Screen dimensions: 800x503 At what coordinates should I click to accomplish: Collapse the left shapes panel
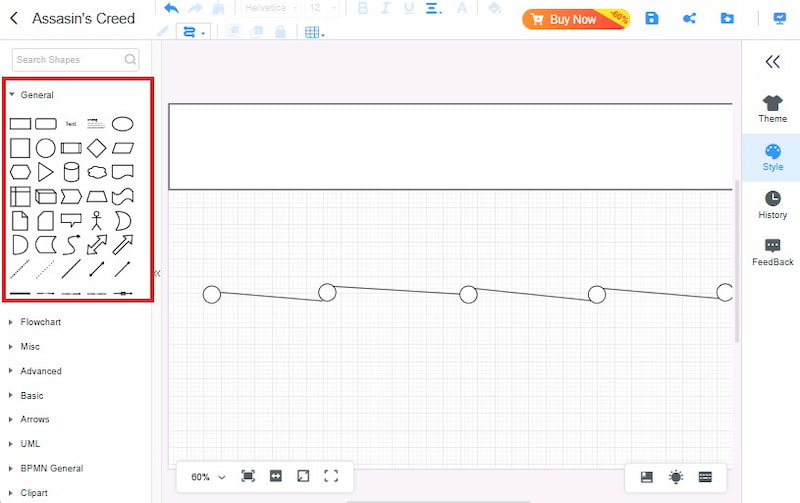tap(157, 273)
